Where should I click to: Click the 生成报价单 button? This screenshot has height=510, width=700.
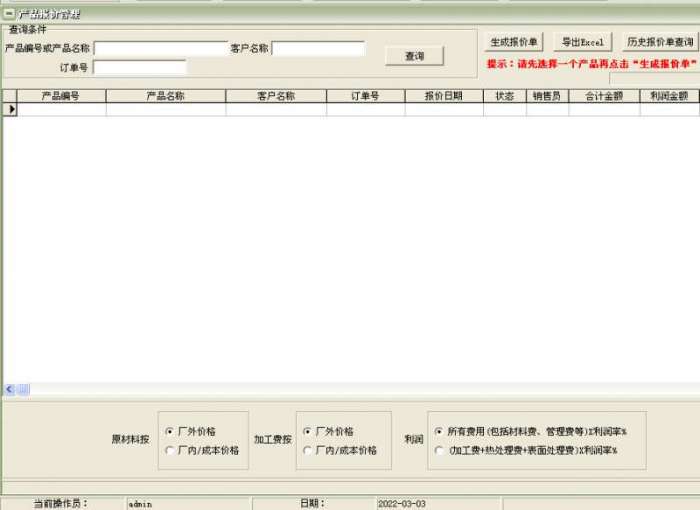click(x=514, y=42)
